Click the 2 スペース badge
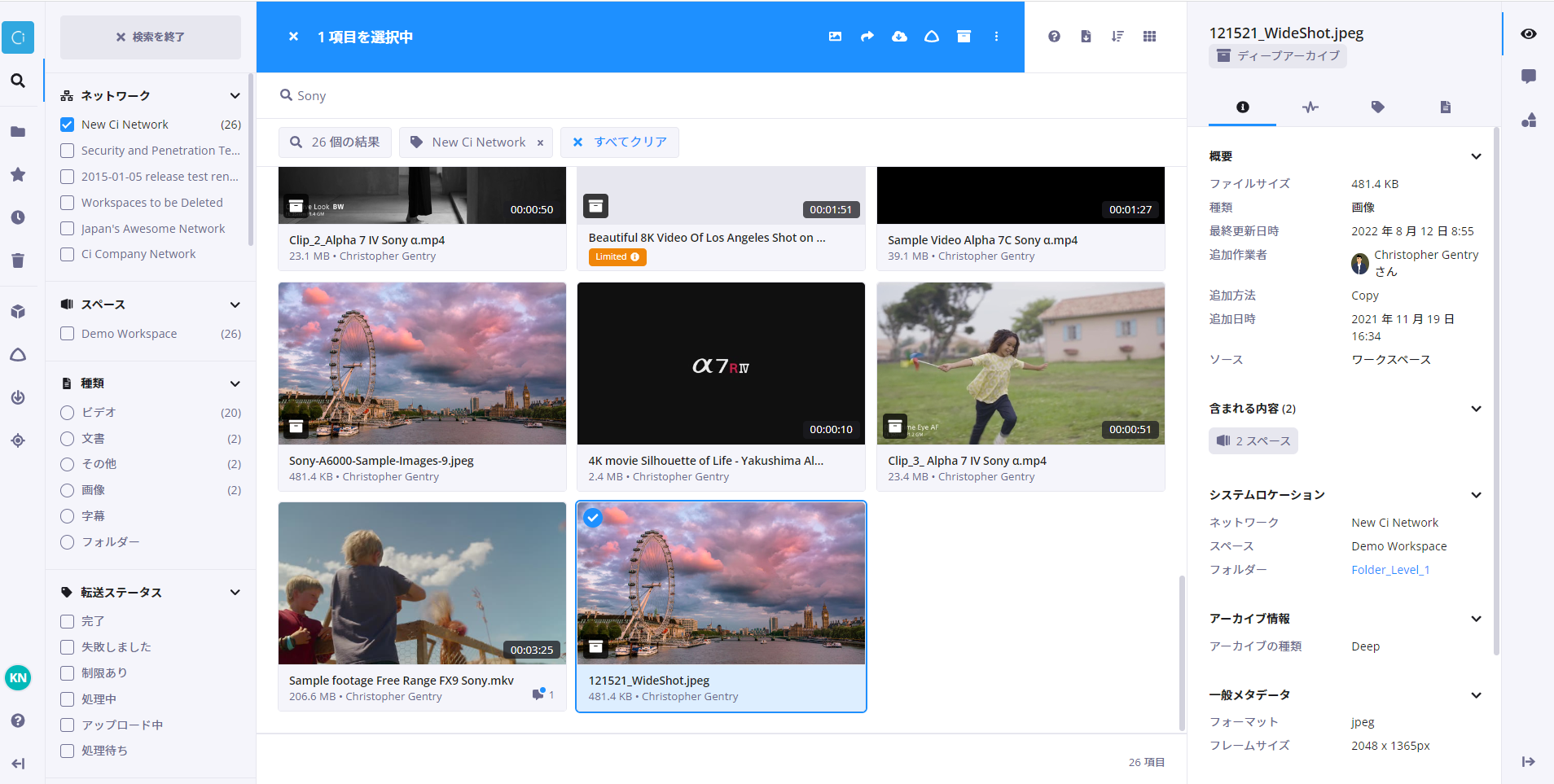 pyautogui.click(x=1253, y=441)
